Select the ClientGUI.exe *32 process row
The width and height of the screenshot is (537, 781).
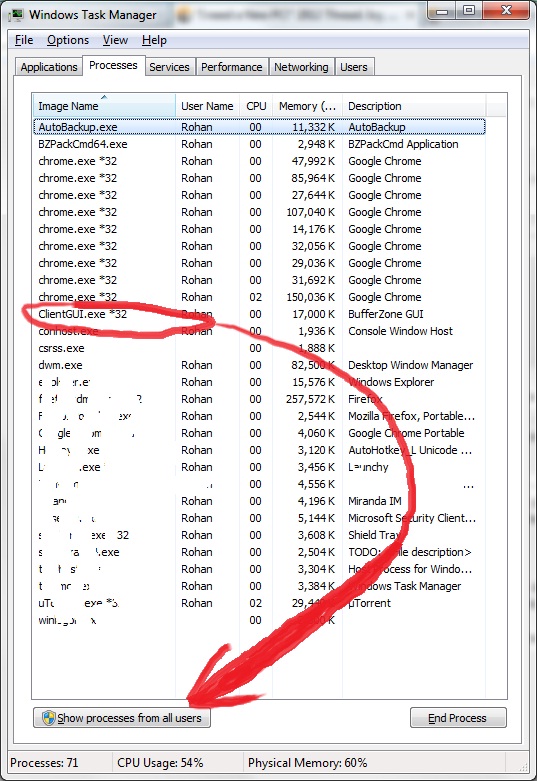(x=259, y=314)
